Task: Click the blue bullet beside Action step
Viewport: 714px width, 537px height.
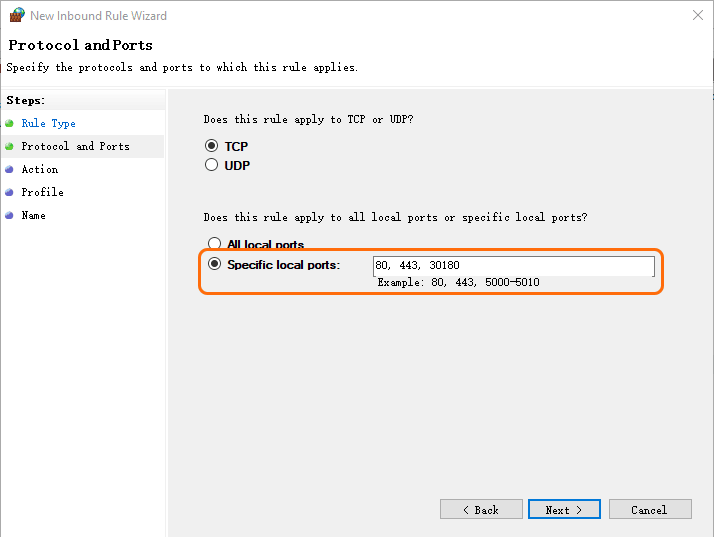Action: (9, 169)
